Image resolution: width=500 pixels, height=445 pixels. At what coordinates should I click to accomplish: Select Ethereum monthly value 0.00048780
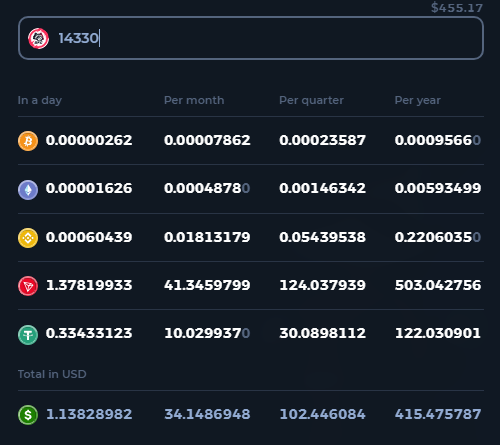(x=207, y=188)
